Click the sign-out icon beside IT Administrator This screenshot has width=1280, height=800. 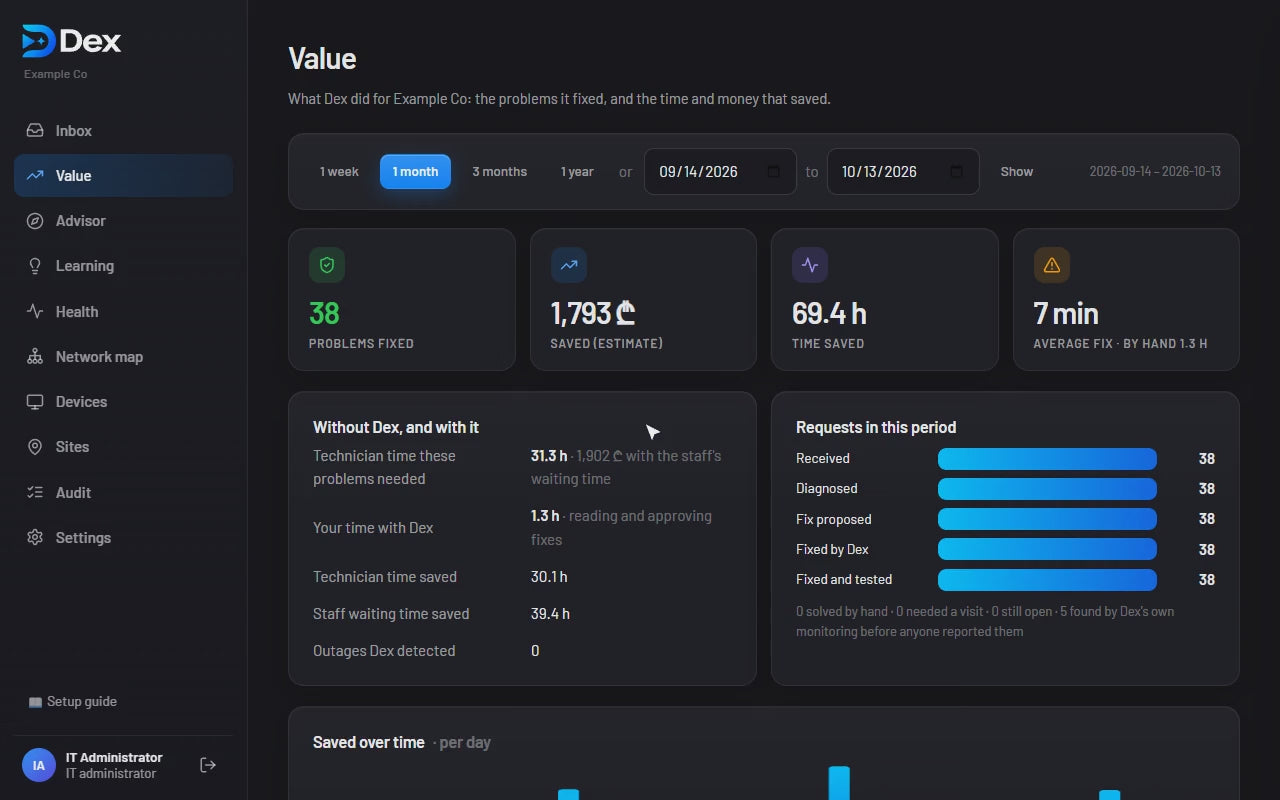point(208,765)
